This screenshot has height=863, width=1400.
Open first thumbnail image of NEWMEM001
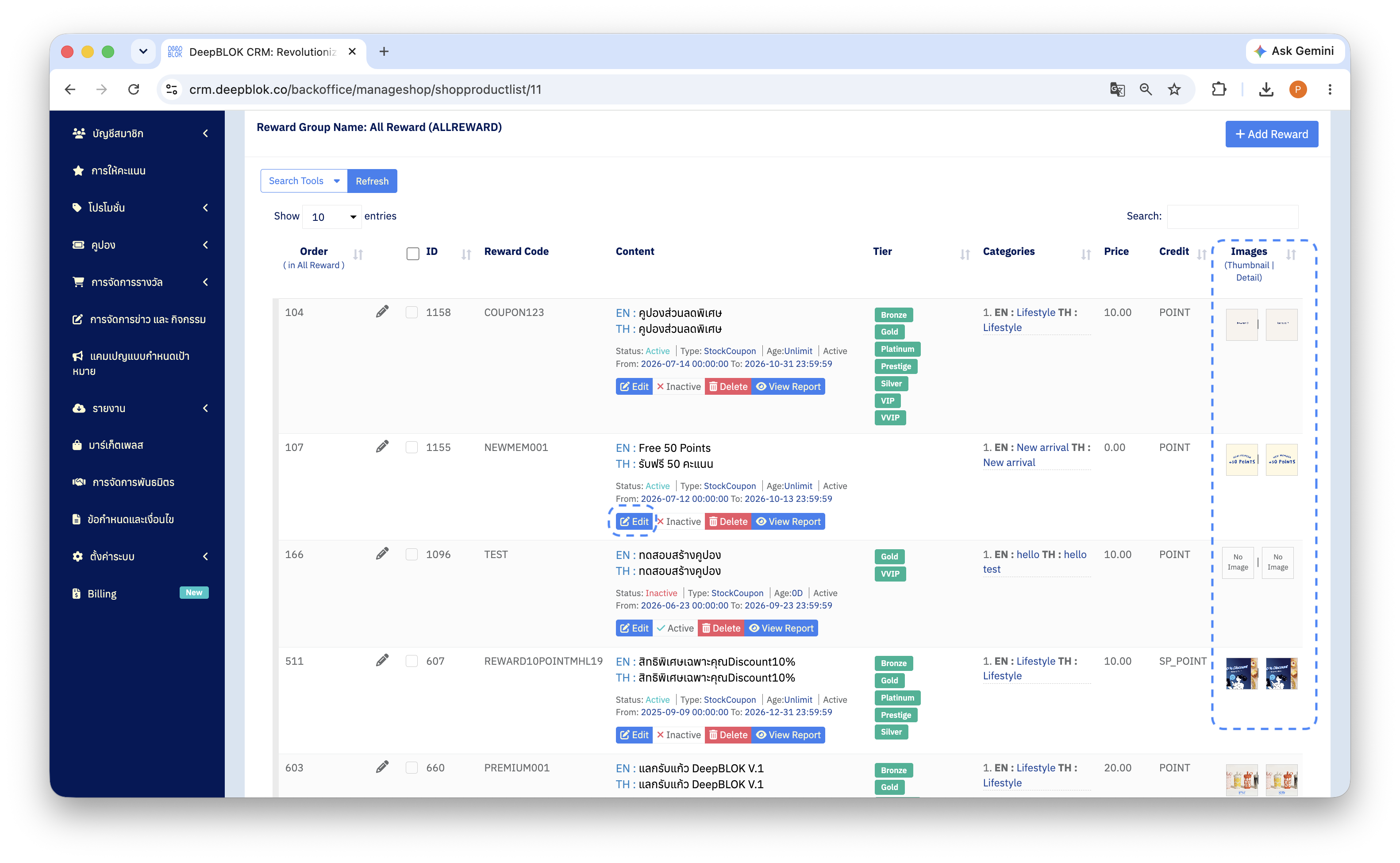coord(1242,459)
